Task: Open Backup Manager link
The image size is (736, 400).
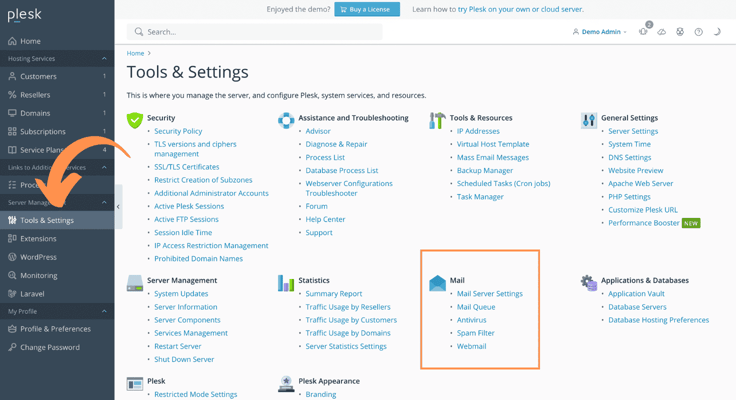Action: click(x=485, y=171)
